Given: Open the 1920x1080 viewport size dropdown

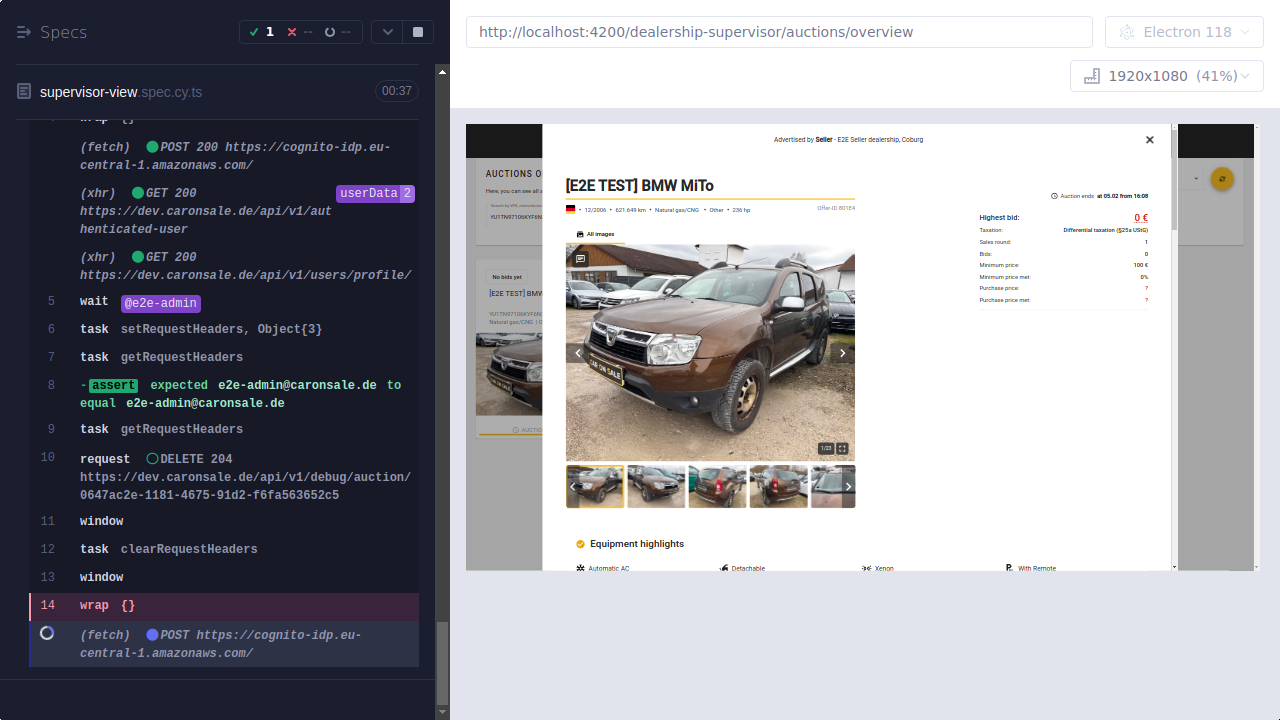Looking at the screenshot, I should pyautogui.click(x=1166, y=75).
